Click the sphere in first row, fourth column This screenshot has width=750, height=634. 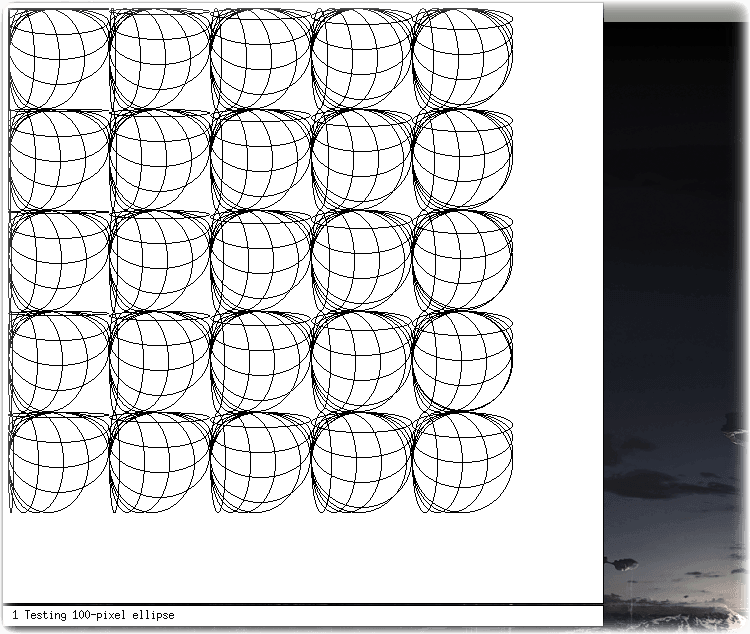click(362, 59)
